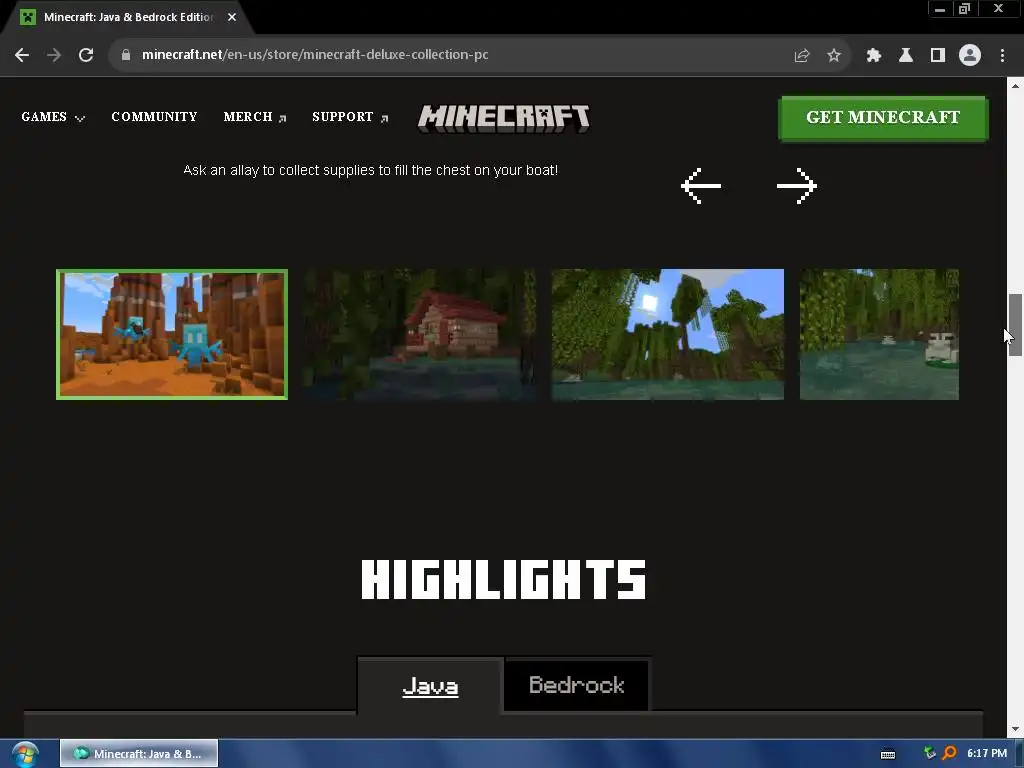Share this page via the share icon

pyautogui.click(x=801, y=55)
